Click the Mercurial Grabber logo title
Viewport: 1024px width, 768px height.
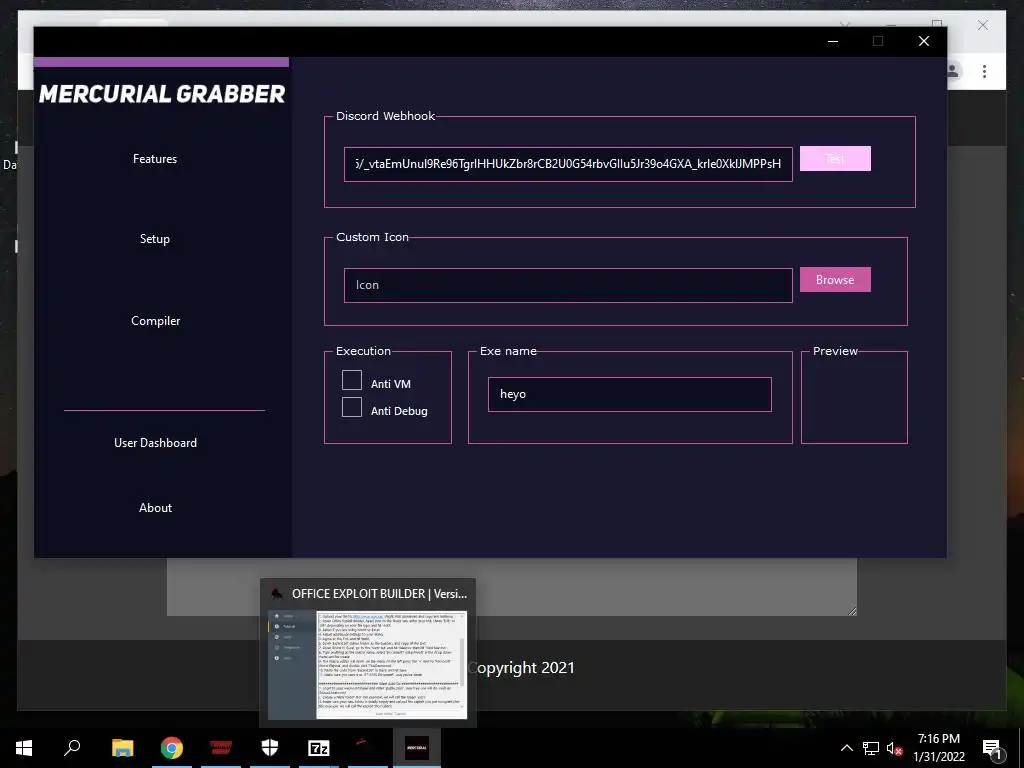[162, 94]
